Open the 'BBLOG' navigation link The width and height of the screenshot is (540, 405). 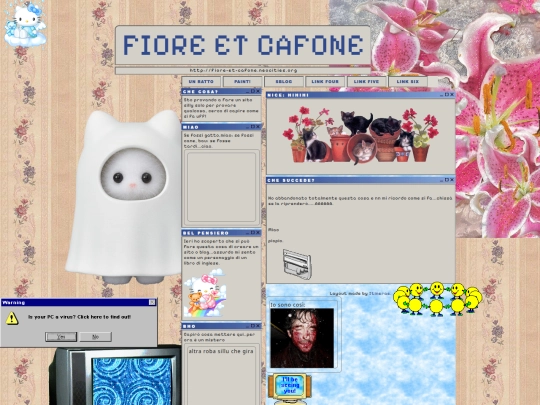click(284, 82)
